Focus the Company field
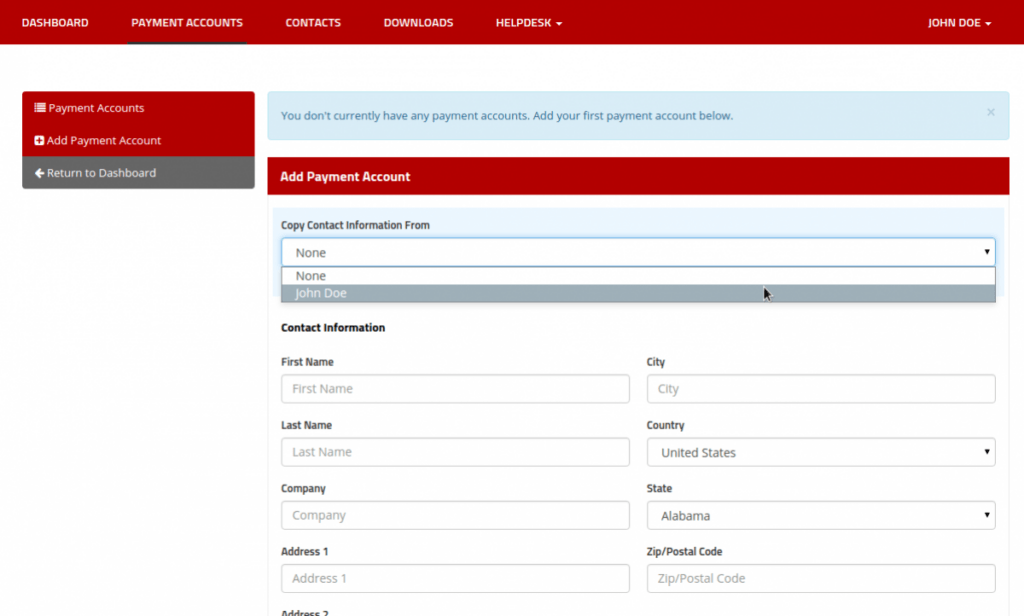1024x616 pixels. [455, 515]
